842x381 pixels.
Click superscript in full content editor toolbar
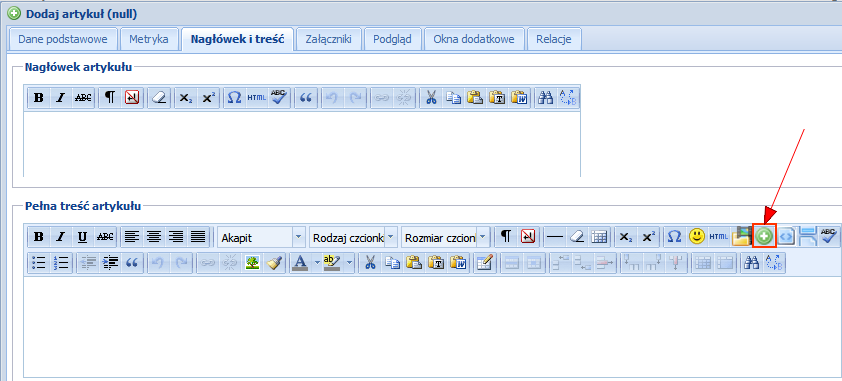(648, 237)
